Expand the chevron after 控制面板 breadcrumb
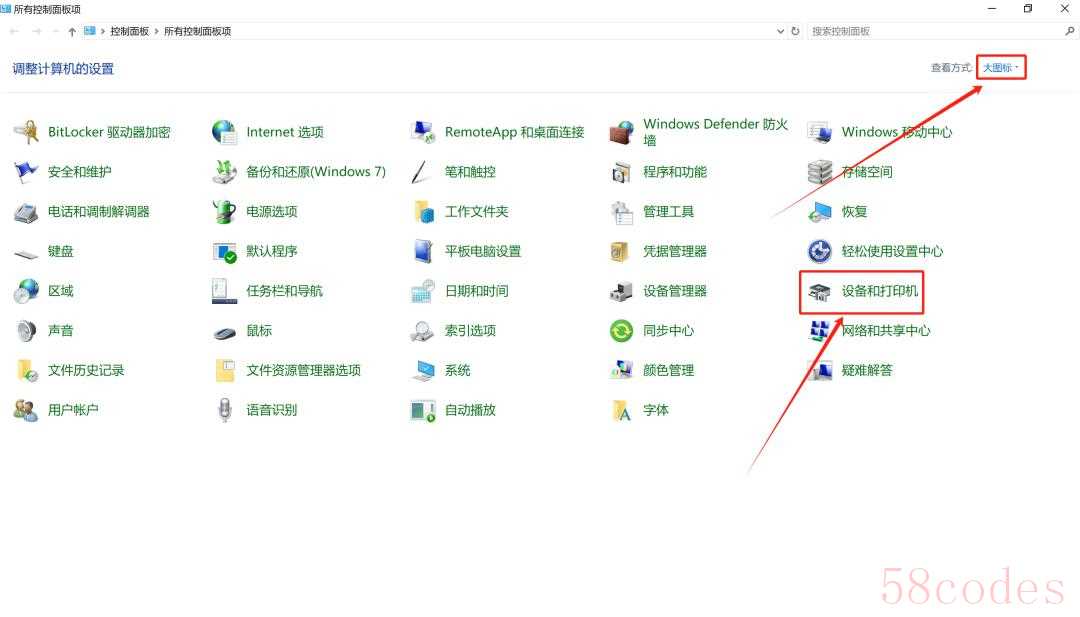 (156, 31)
